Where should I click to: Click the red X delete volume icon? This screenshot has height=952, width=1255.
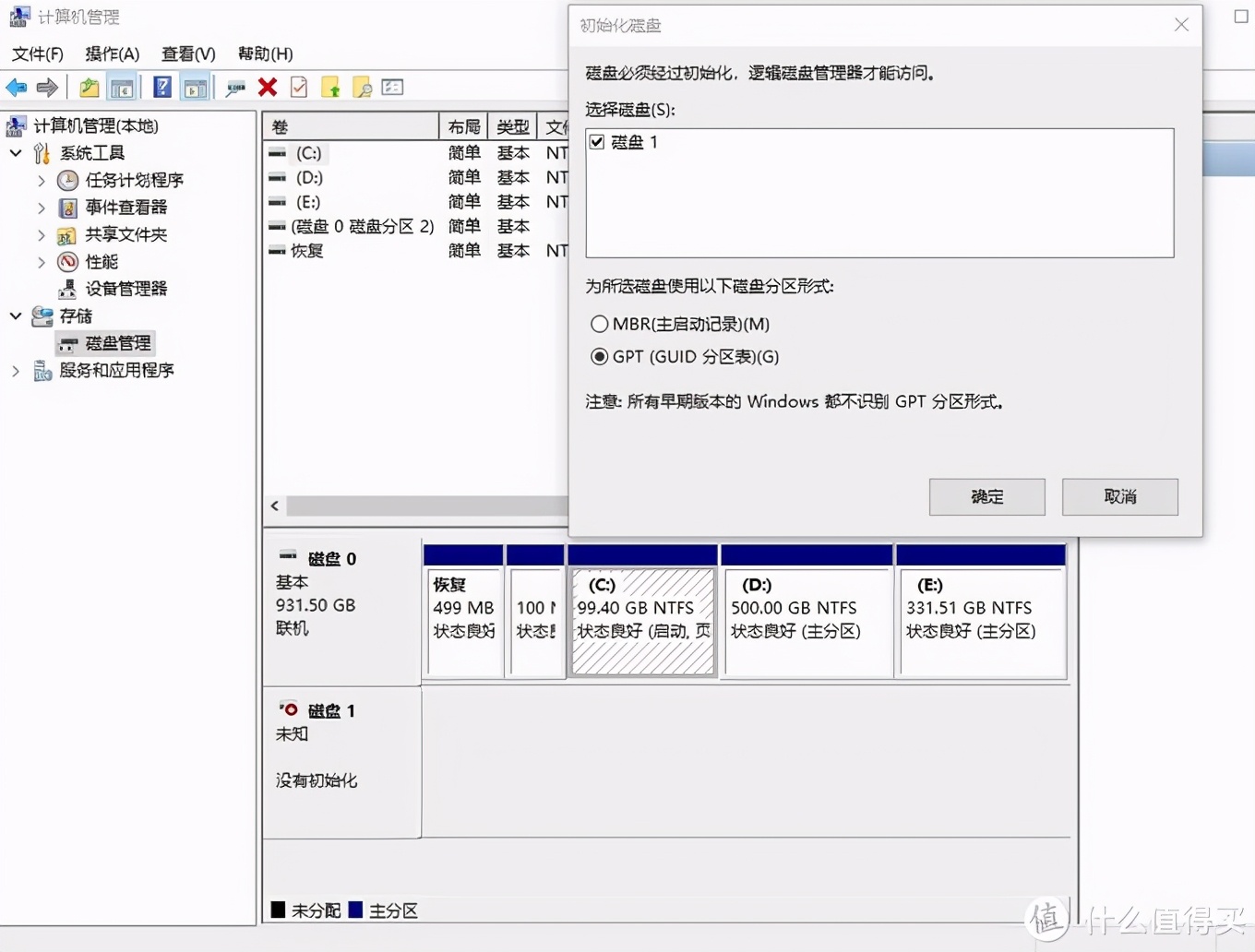(267, 87)
